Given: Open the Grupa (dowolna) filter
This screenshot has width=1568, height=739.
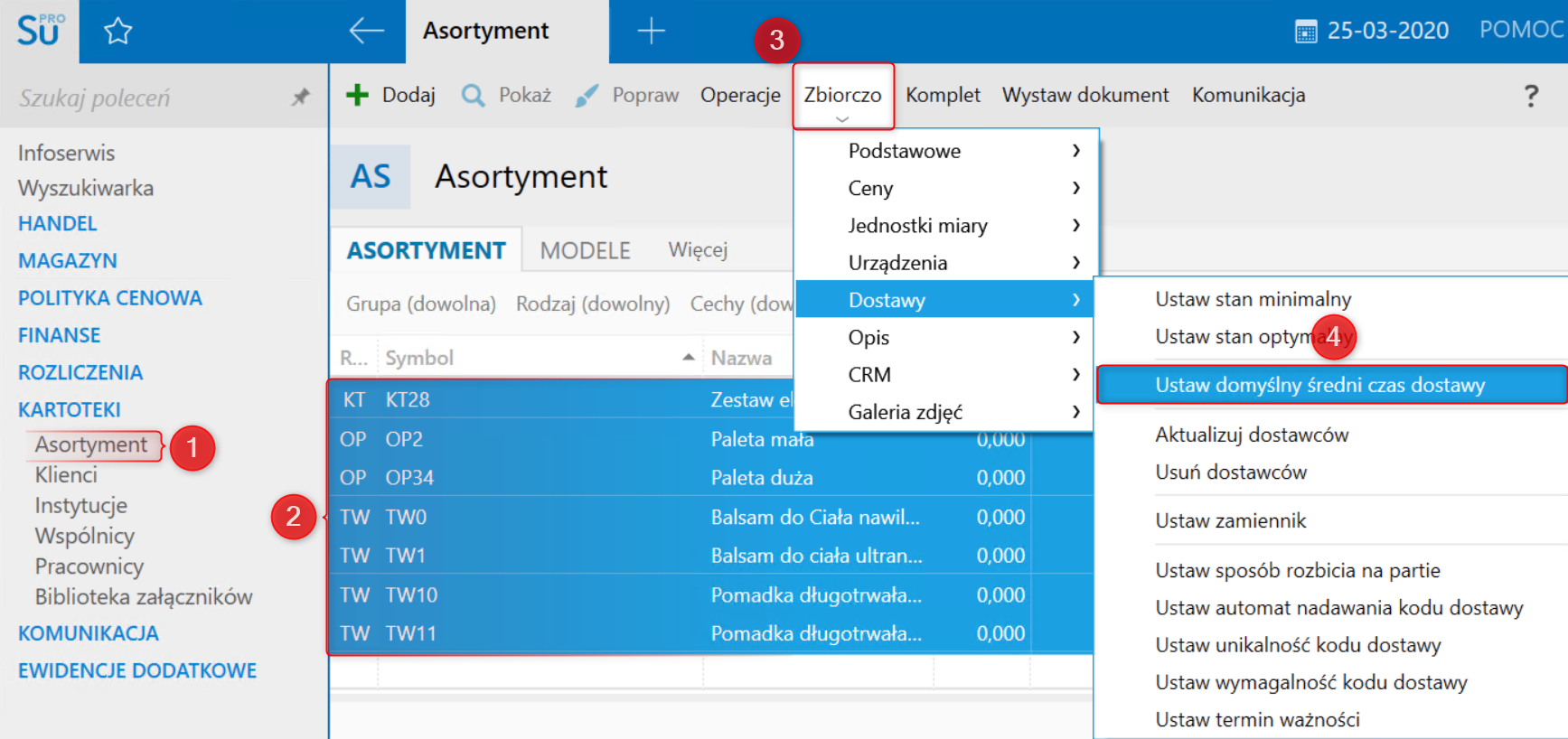Looking at the screenshot, I should point(420,304).
